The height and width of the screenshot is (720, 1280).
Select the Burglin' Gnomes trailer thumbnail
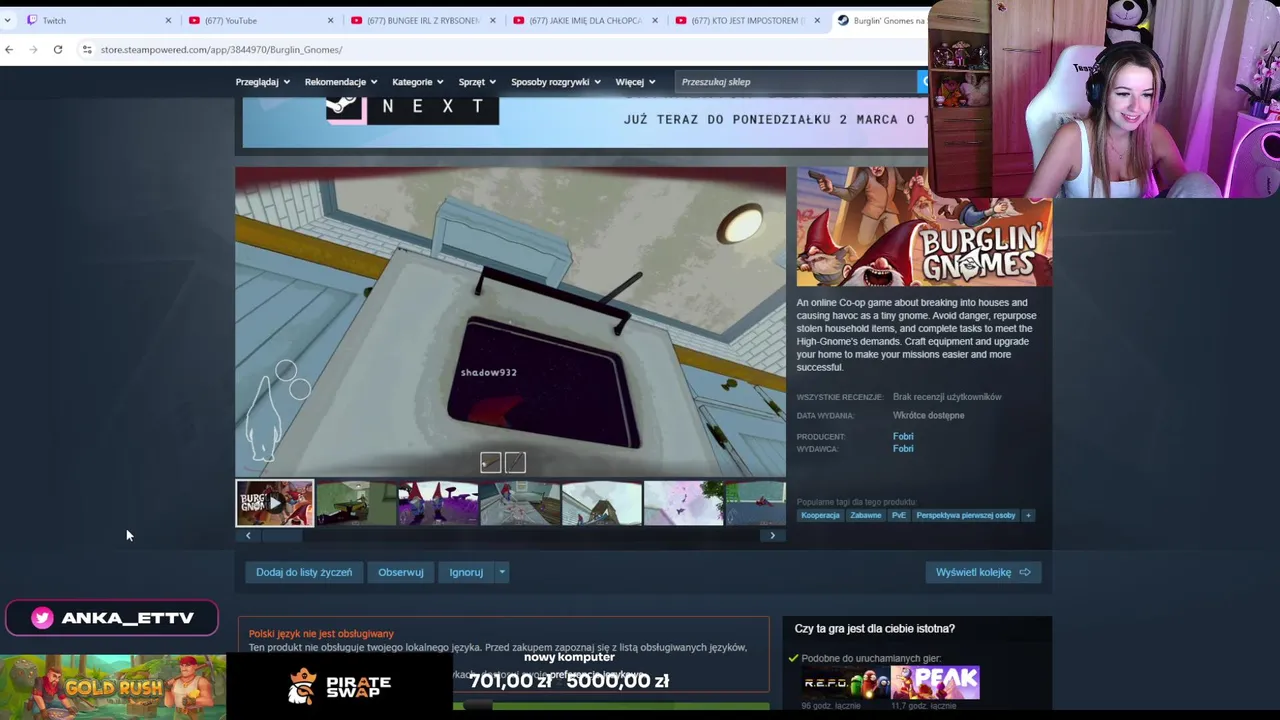(x=274, y=503)
